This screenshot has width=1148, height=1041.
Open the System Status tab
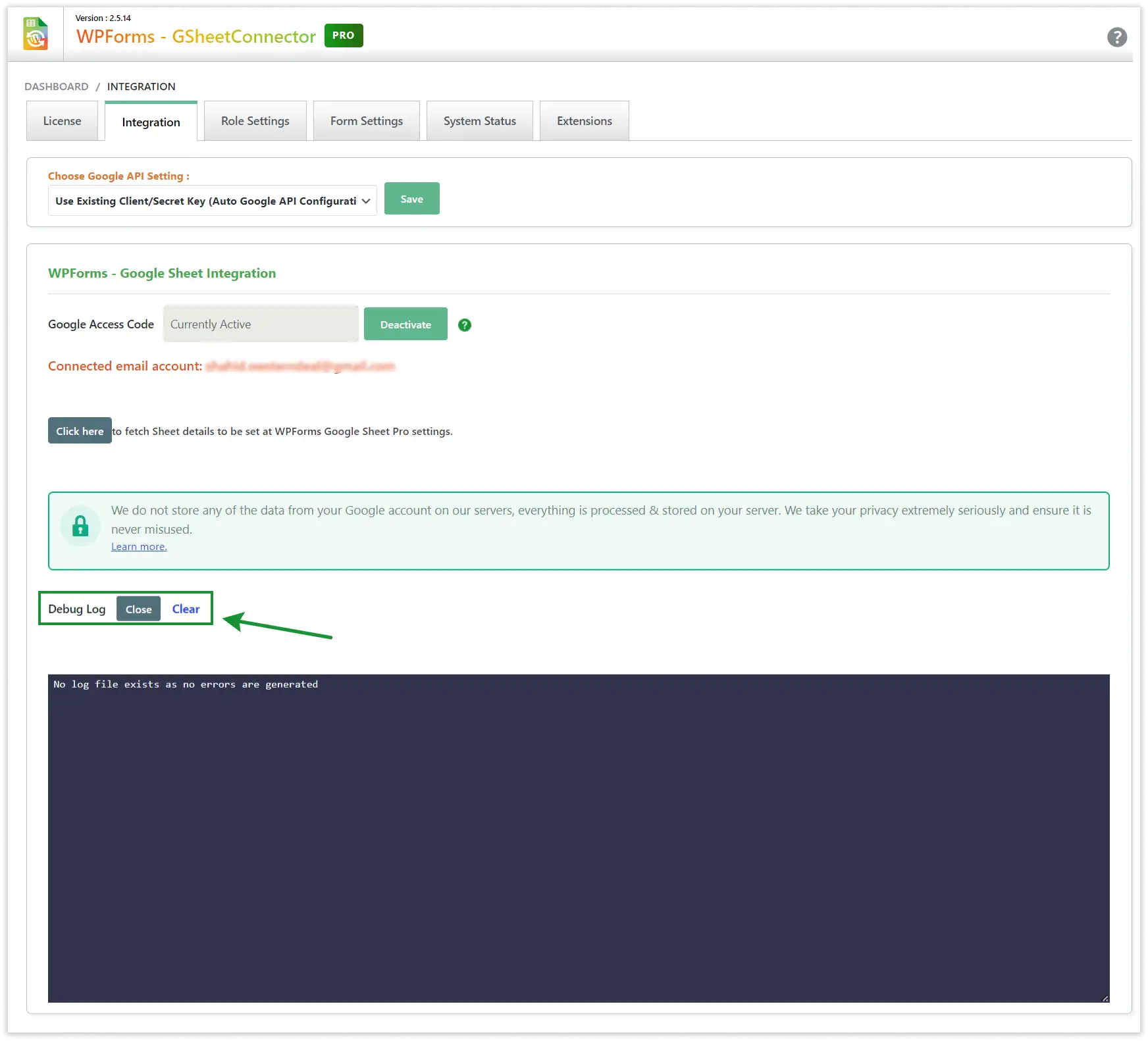point(479,120)
